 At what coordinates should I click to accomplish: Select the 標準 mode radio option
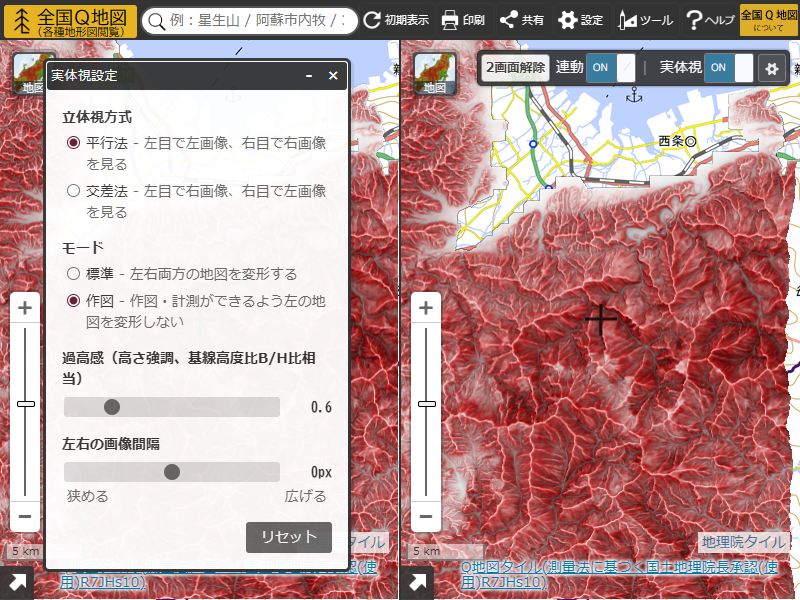point(73,273)
